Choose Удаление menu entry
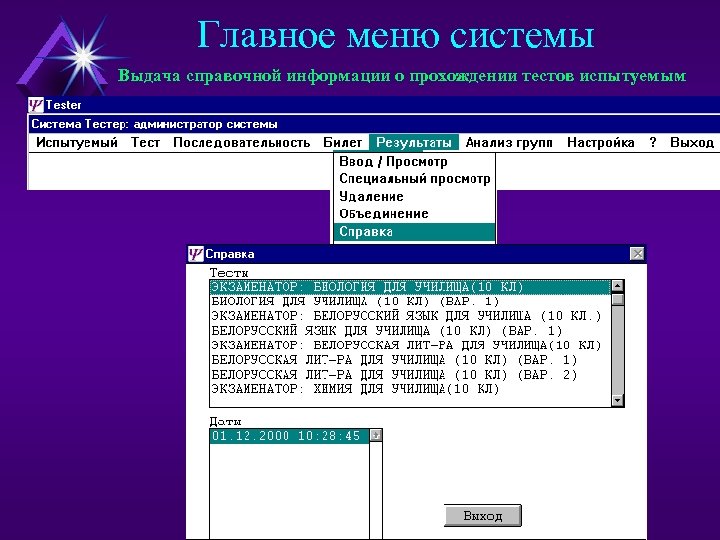The width and height of the screenshot is (720, 540). (415, 197)
